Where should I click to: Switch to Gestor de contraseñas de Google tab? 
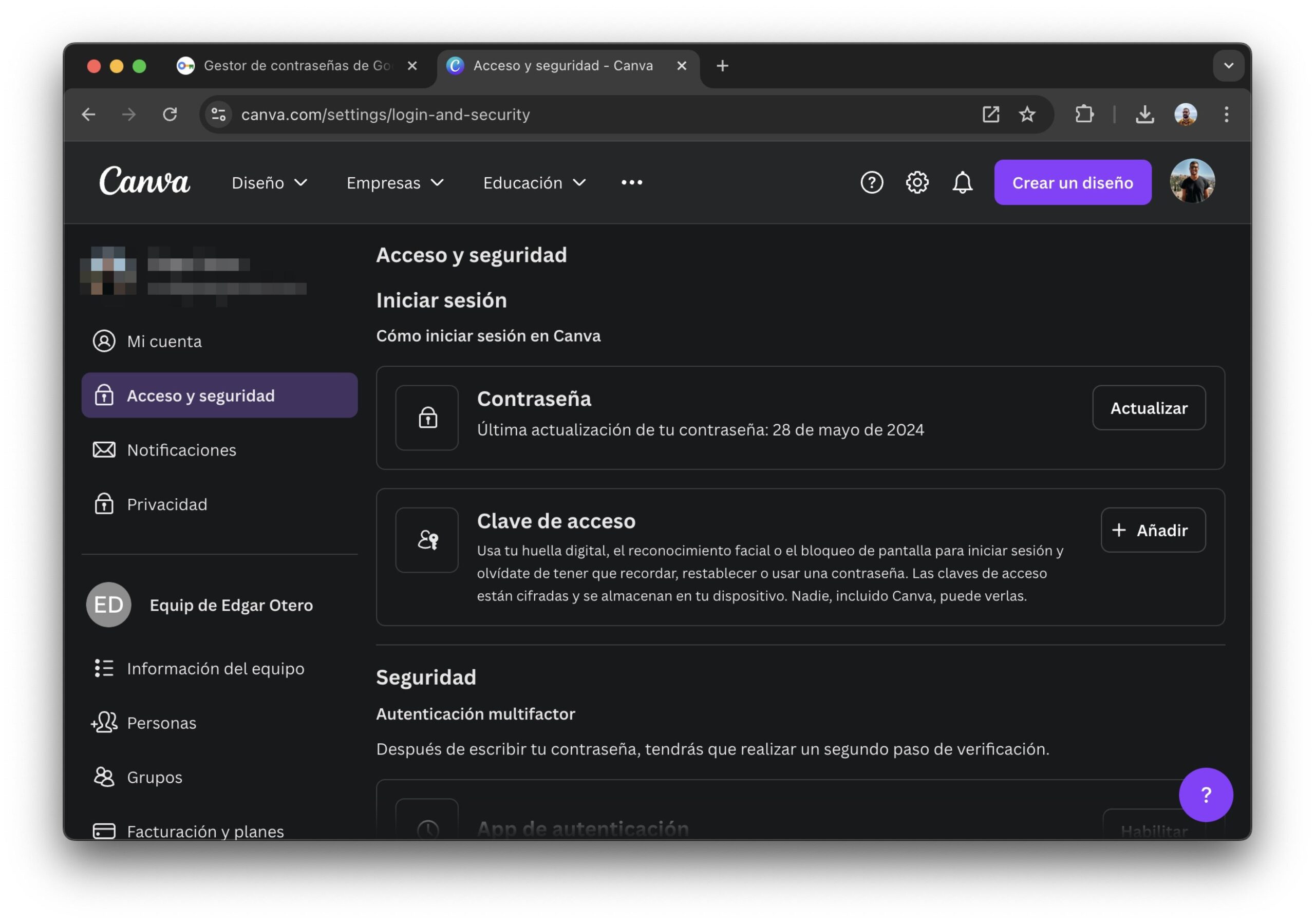(298, 66)
